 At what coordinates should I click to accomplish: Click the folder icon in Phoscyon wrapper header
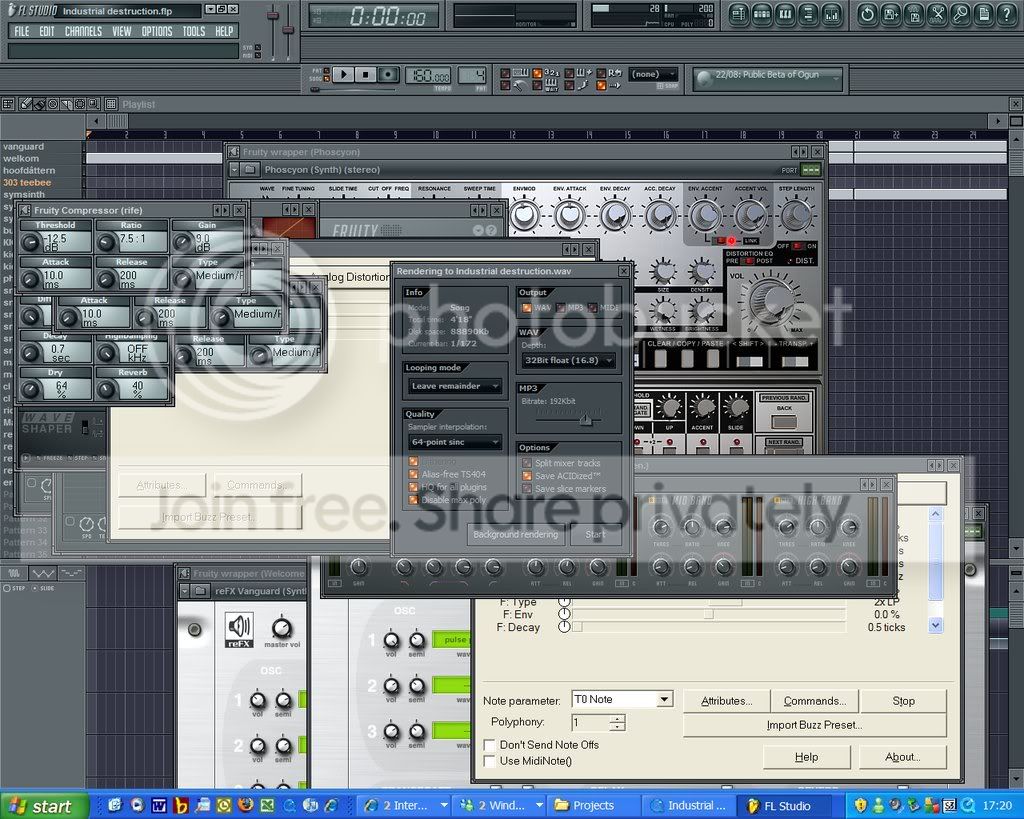pyautogui.click(x=250, y=170)
